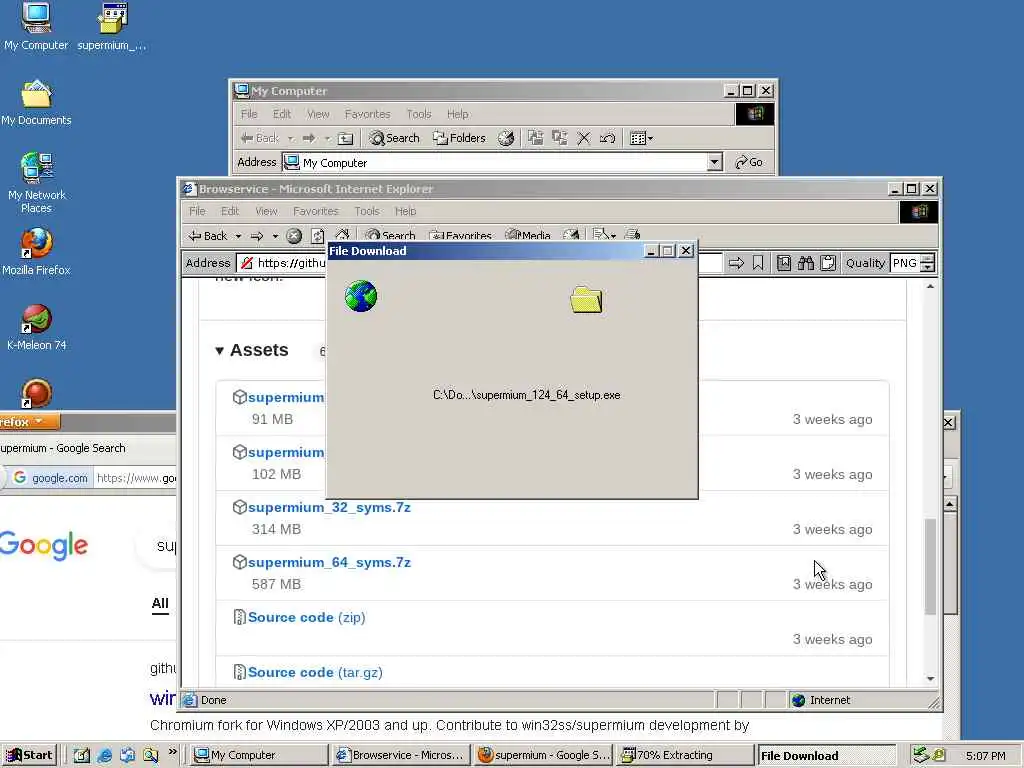Open File menu in My Computer window
The width and height of the screenshot is (1024, 768).
click(249, 114)
